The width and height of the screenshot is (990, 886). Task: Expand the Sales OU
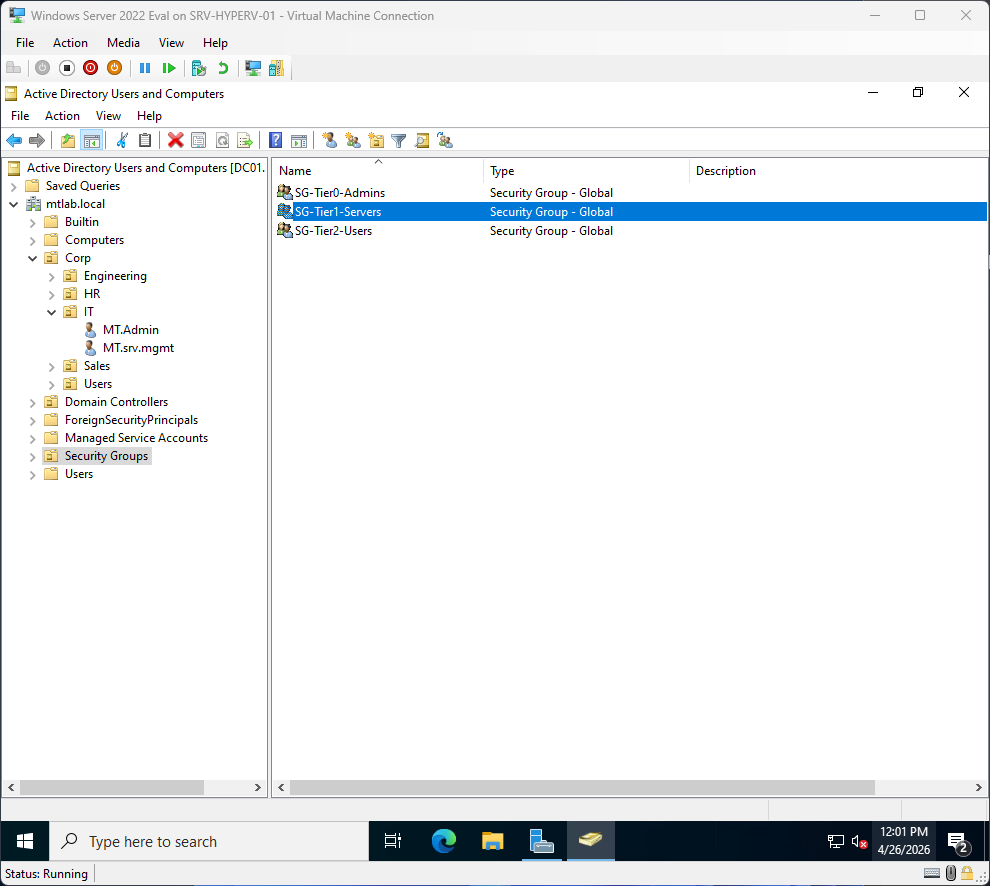(x=51, y=366)
